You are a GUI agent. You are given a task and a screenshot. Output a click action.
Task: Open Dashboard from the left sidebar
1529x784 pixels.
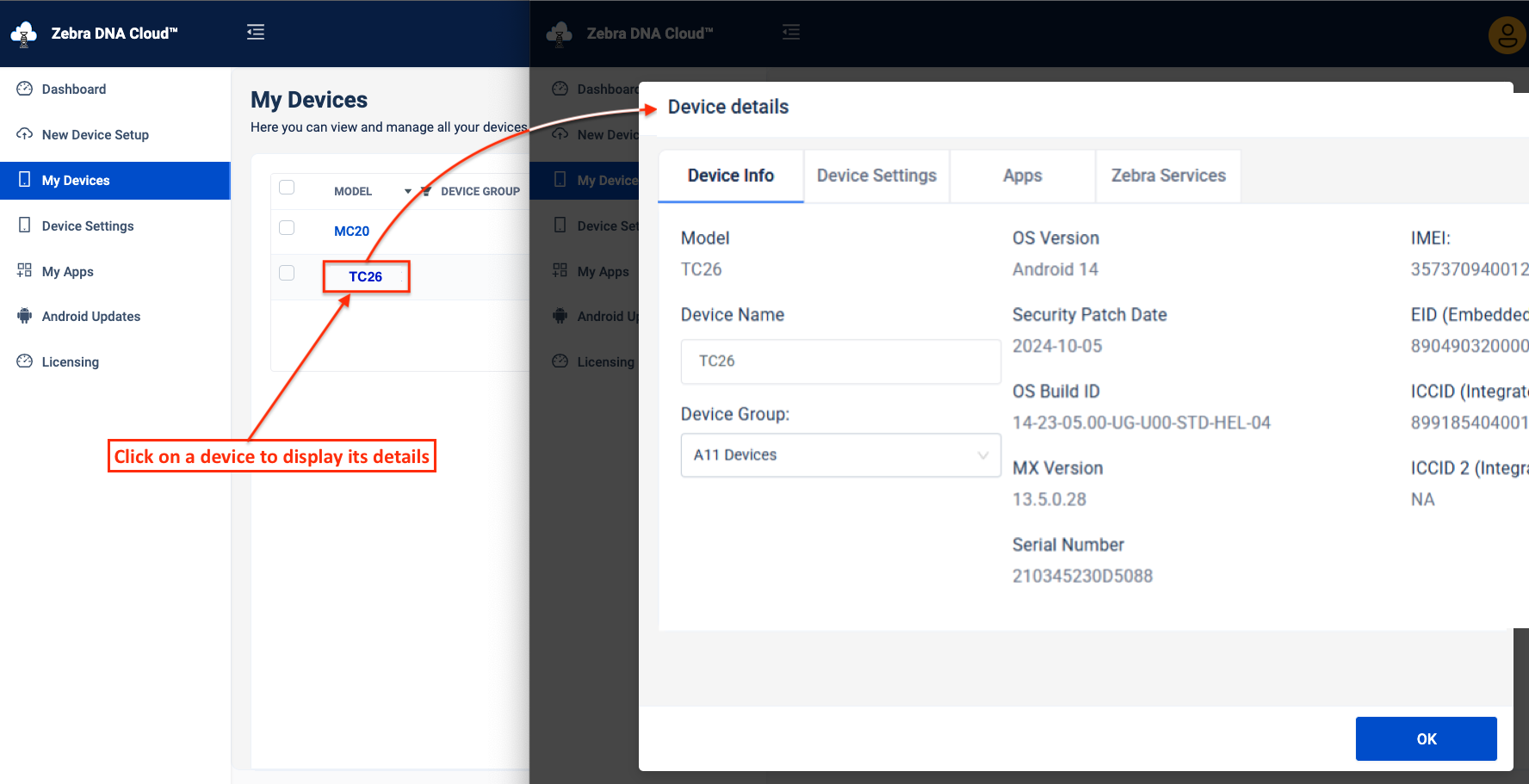74,90
